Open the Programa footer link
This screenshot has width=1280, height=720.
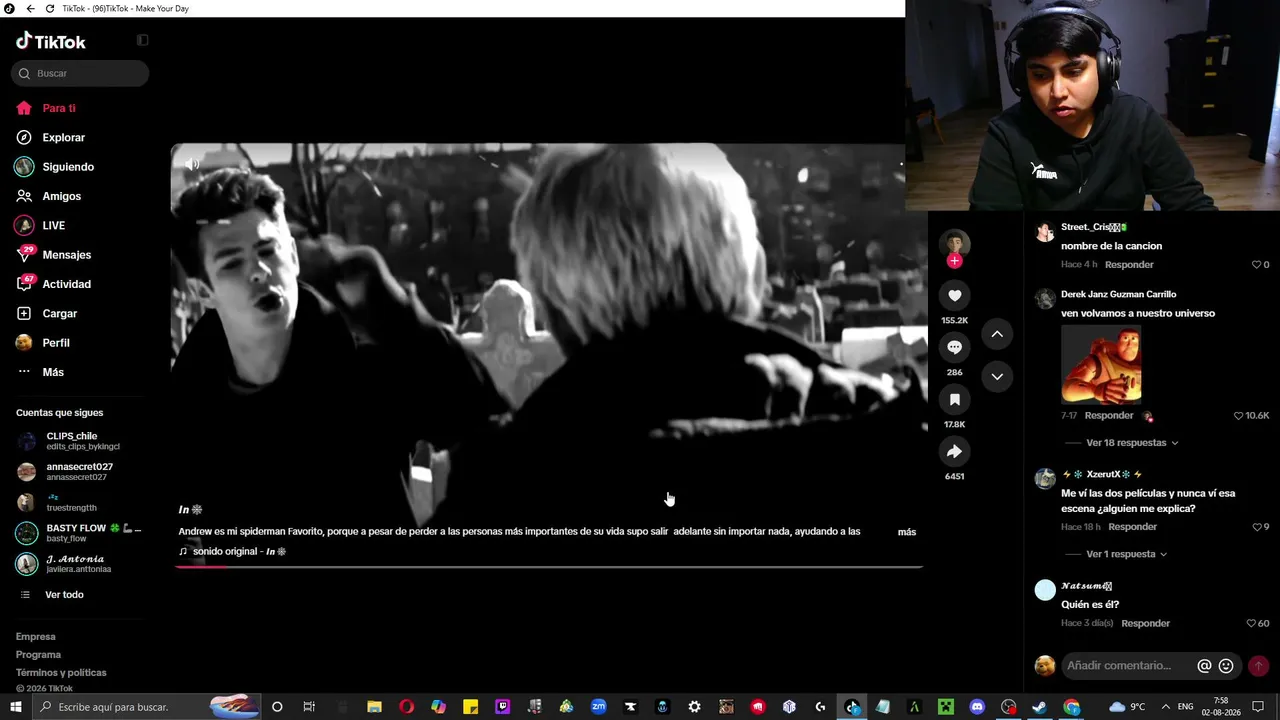(x=38, y=655)
